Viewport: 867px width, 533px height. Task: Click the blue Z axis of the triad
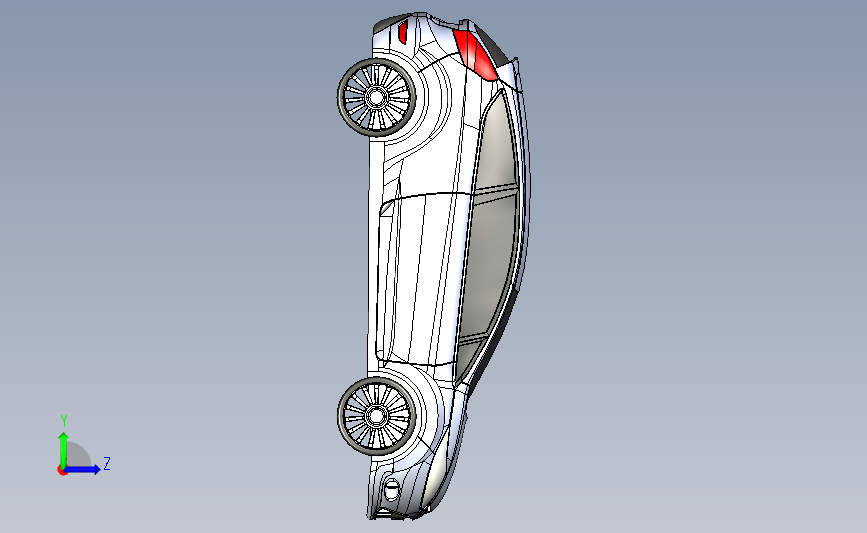coord(83,469)
